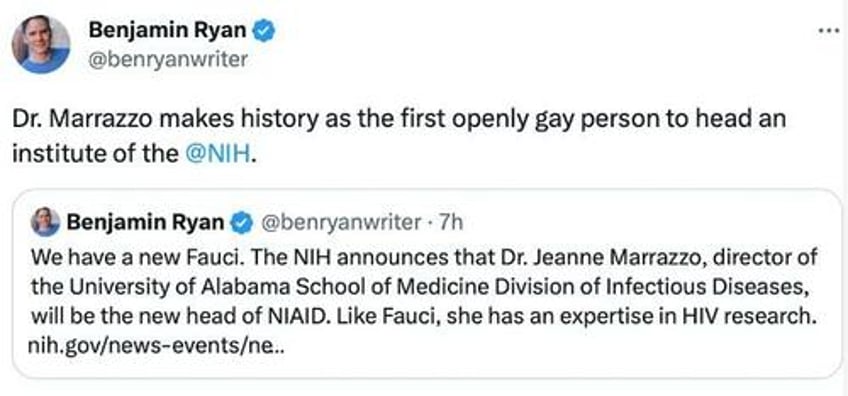The width and height of the screenshot is (848, 396).
Task: Click the 'institute of the' text before @NIH
Action: click(x=95, y=154)
